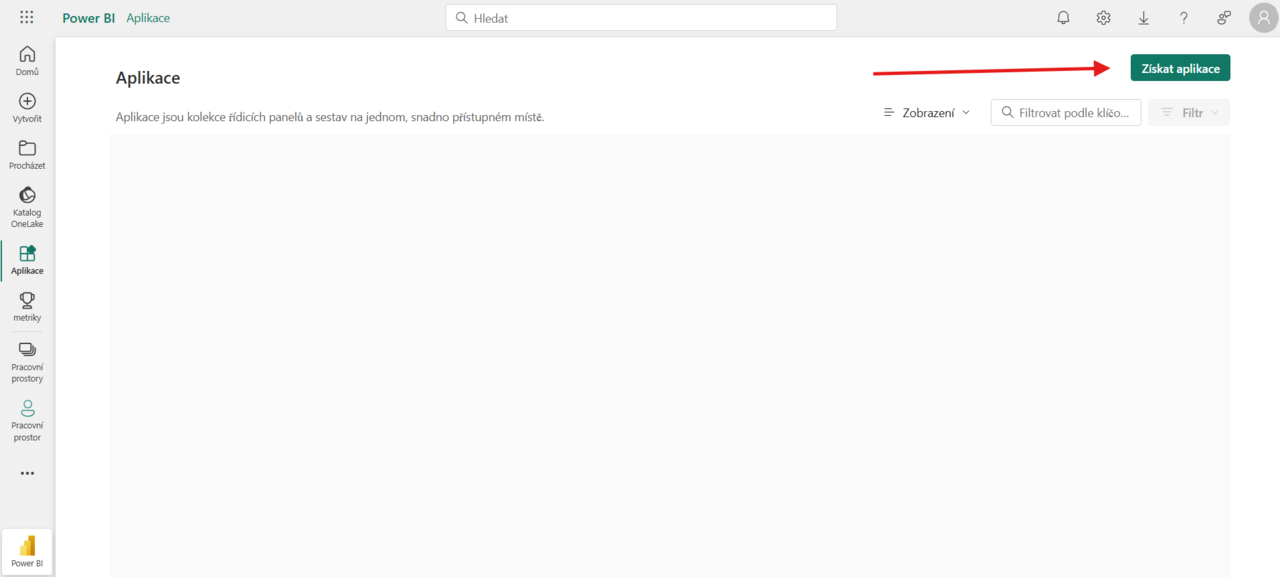Open Pracovní prostor personal workspace

click(27, 420)
